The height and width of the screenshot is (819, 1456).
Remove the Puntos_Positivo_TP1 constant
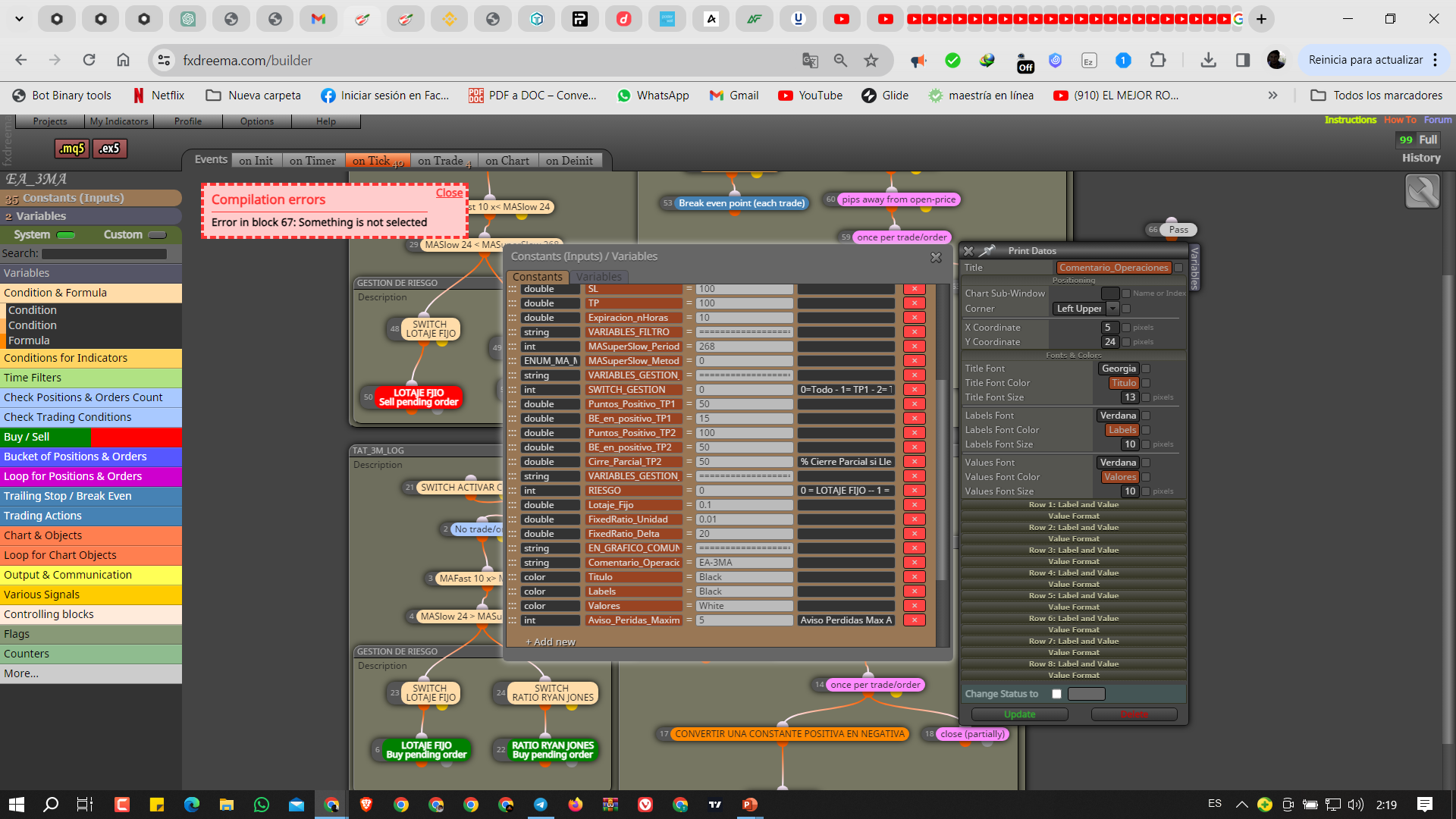pos(915,404)
